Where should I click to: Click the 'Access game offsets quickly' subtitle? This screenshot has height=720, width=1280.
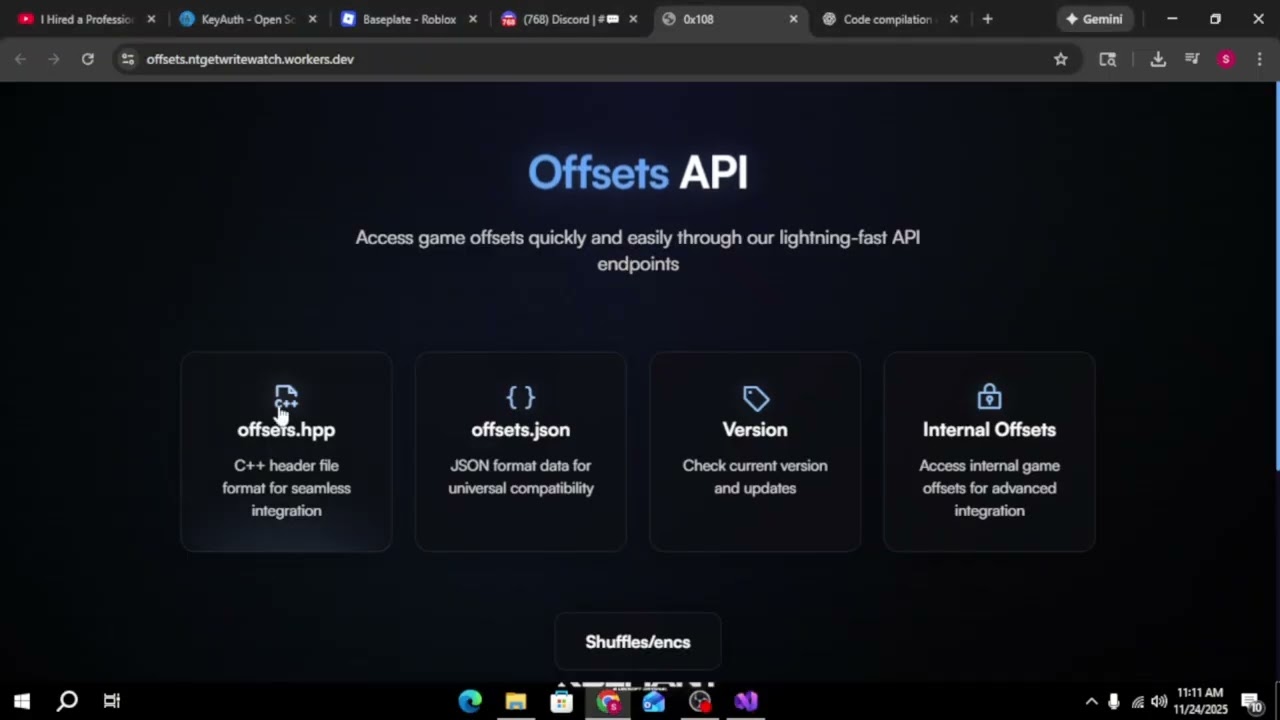638,250
